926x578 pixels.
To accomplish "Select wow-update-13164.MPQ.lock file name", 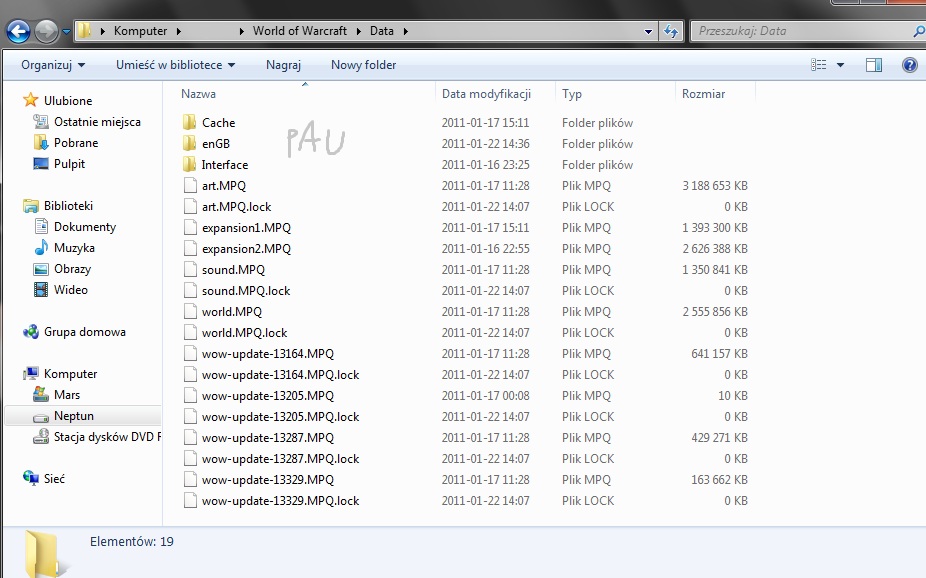I will (281, 375).
